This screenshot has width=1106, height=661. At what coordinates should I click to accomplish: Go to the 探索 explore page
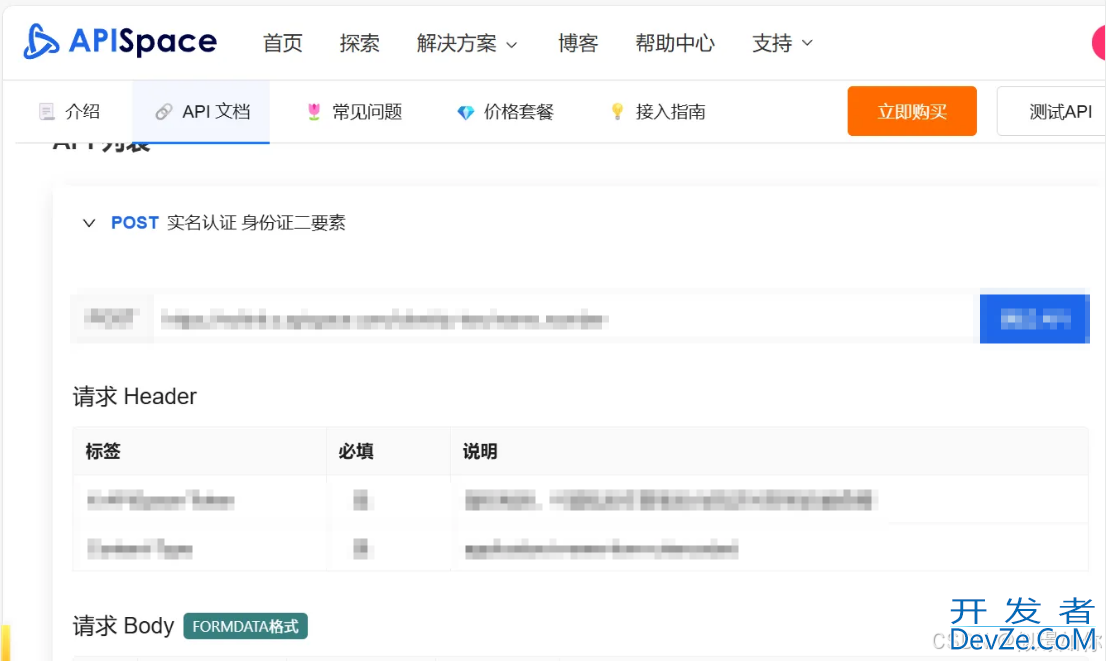pos(360,43)
